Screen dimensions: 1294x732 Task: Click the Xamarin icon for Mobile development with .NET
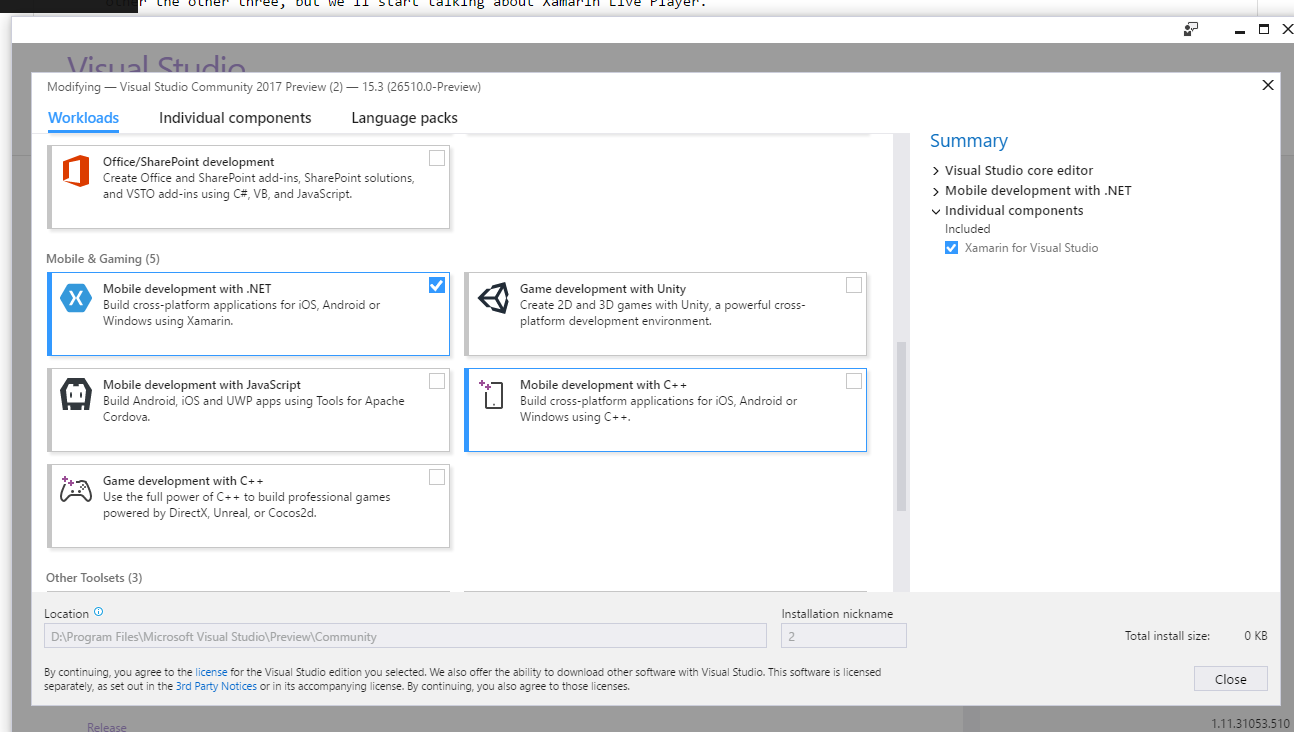(76, 298)
